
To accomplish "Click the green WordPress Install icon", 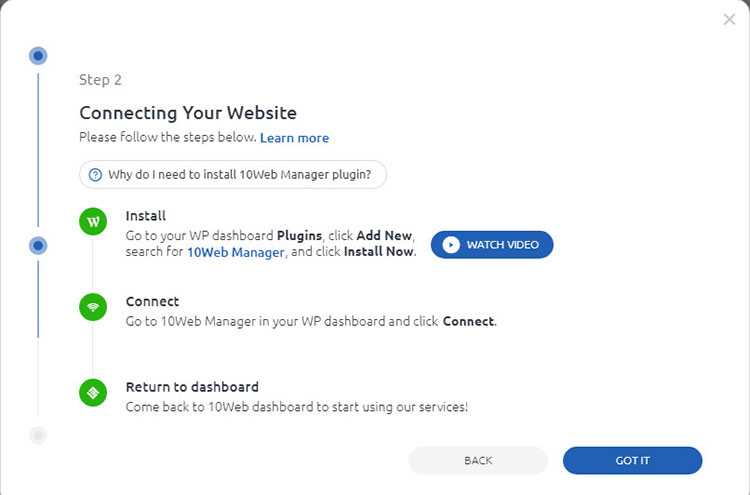I will click(x=93, y=222).
